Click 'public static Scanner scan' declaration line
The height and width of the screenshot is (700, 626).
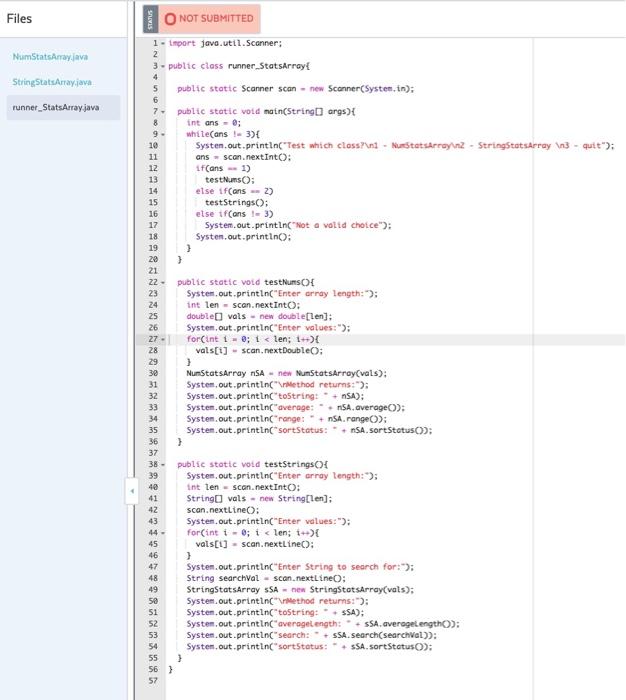coord(296,89)
